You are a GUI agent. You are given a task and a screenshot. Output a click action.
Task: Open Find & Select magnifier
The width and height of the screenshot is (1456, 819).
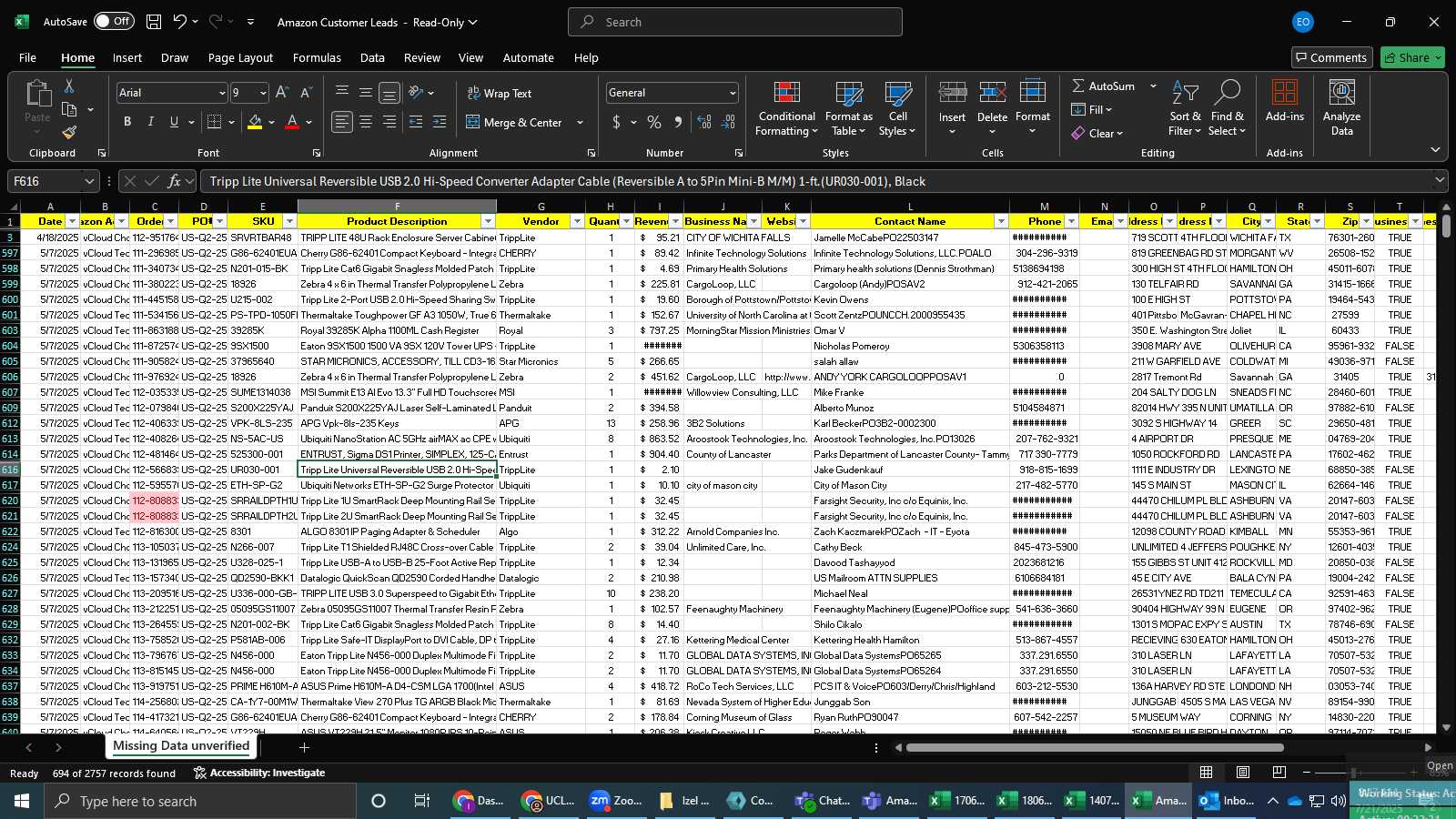pos(1227,108)
